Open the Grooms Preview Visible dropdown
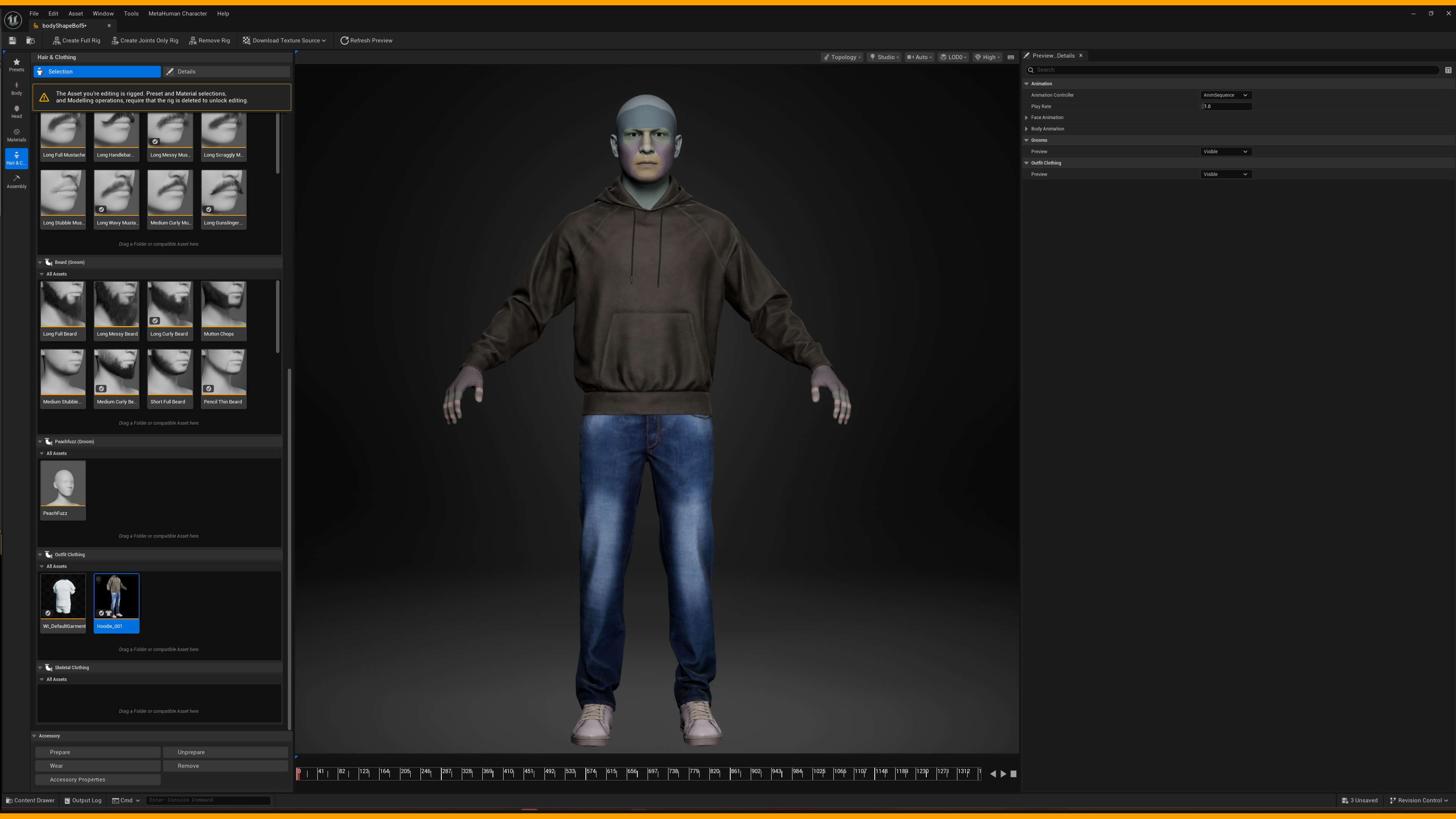Screen dimensions: 1456x819 (1225, 152)
